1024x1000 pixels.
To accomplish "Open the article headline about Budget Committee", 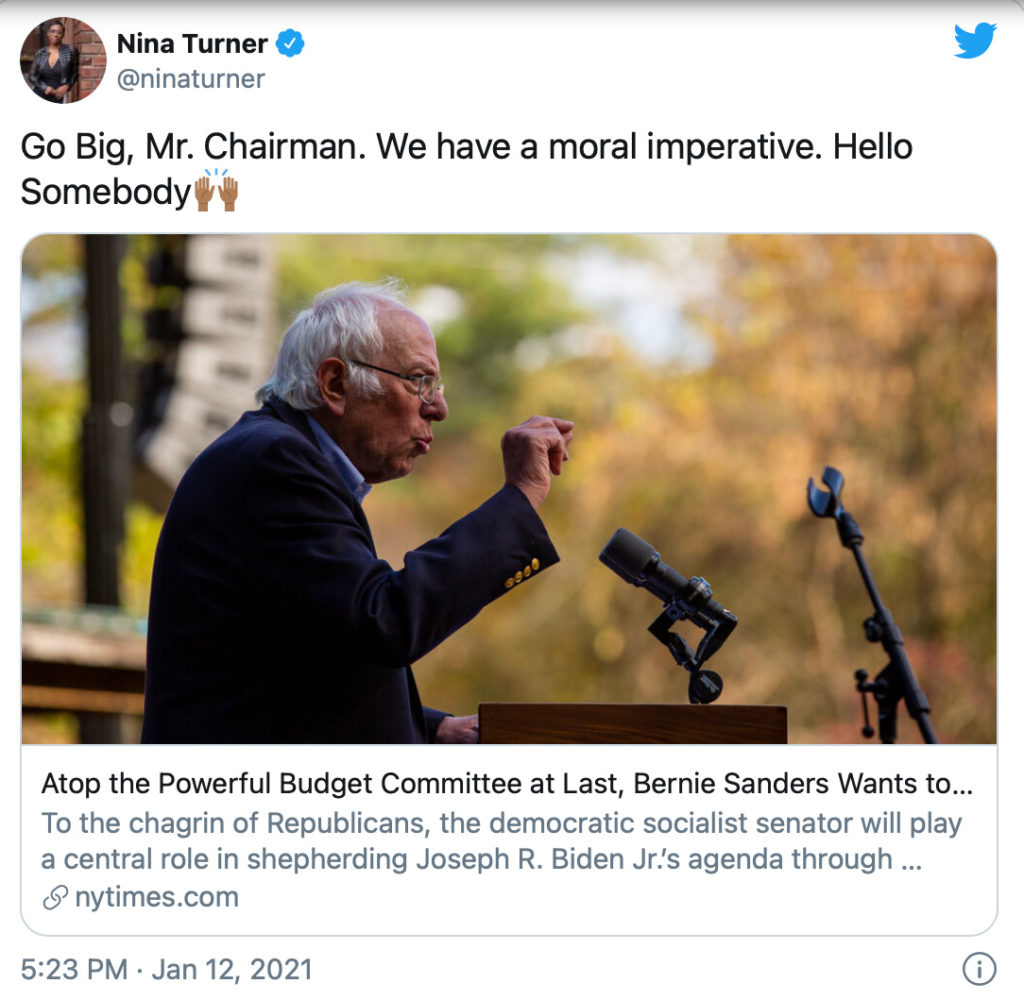I will point(507,784).
